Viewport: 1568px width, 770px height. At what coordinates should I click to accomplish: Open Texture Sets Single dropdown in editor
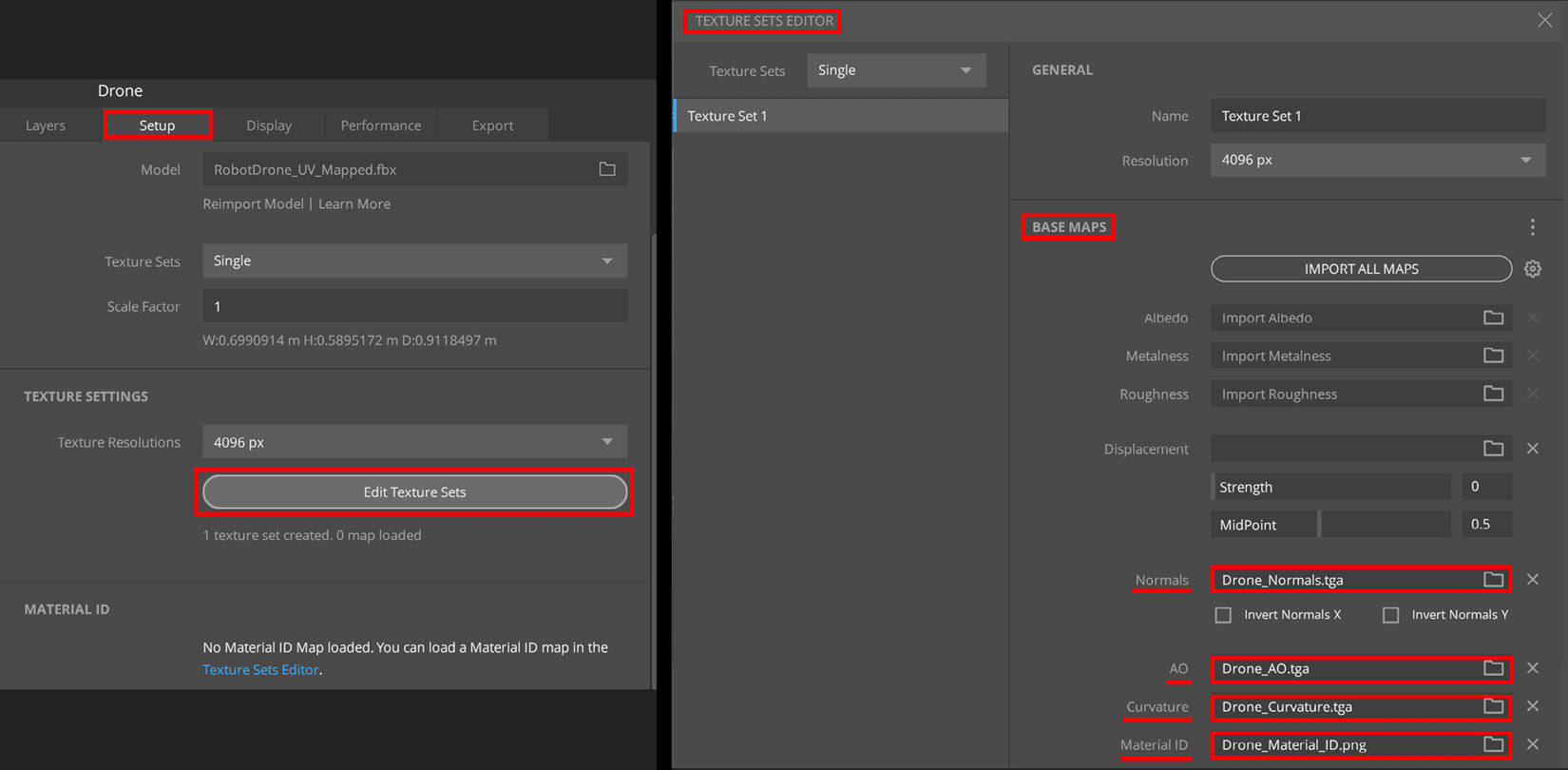coord(896,70)
